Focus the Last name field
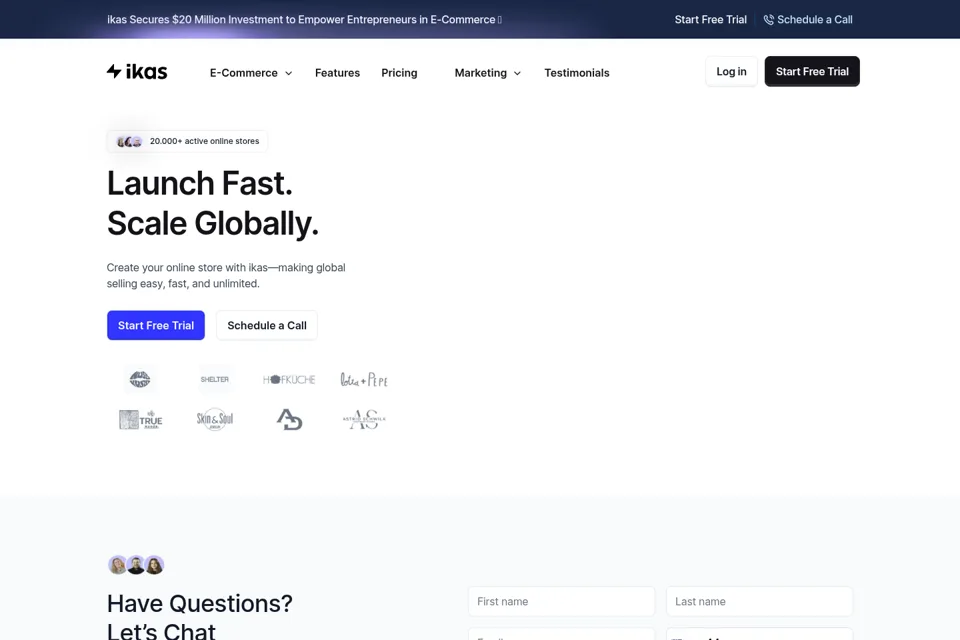This screenshot has width=960, height=640. point(759,601)
